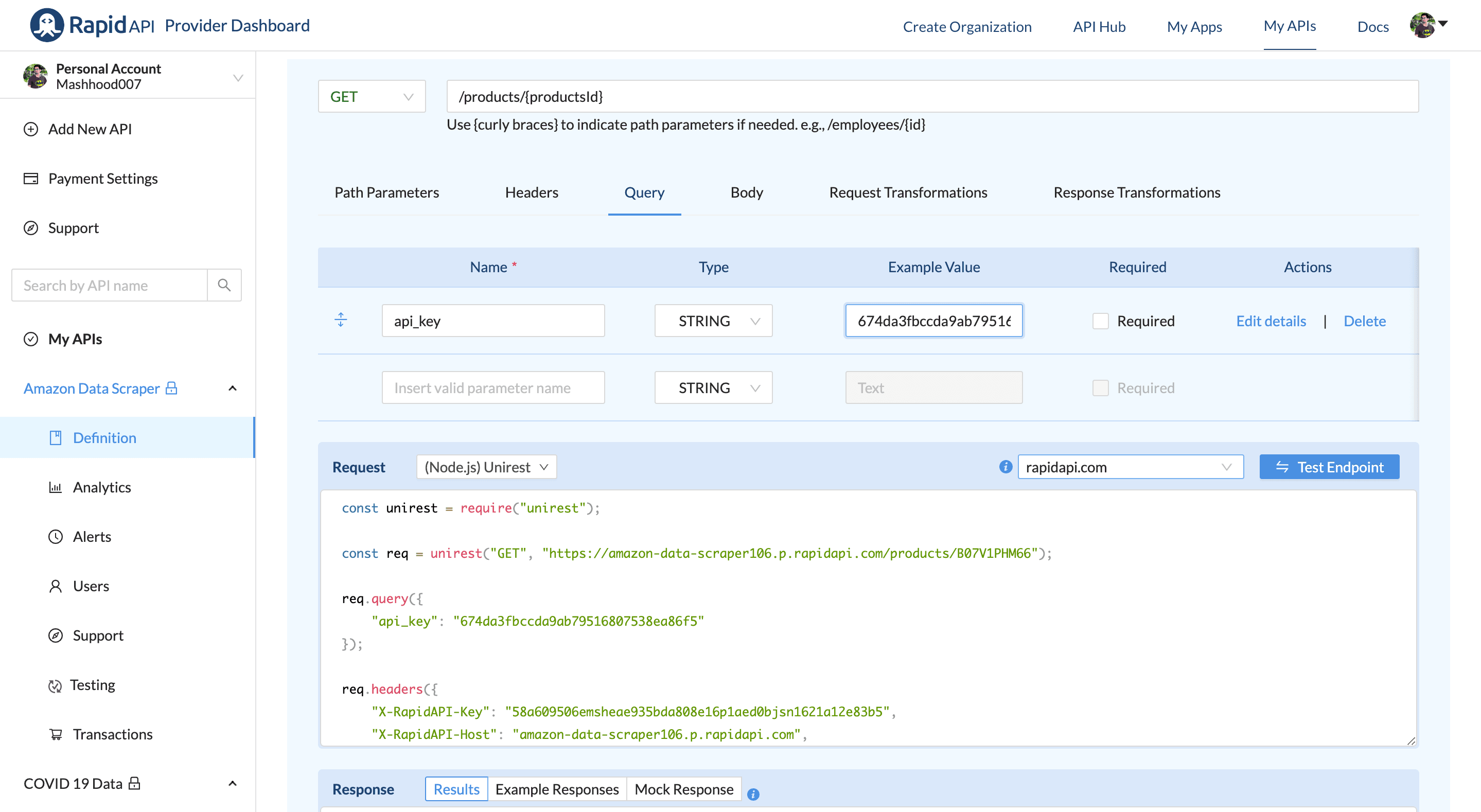Tick the Required checkbox for api_key
Image resolution: width=1481 pixels, height=812 pixels.
[x=1100, y=321]
